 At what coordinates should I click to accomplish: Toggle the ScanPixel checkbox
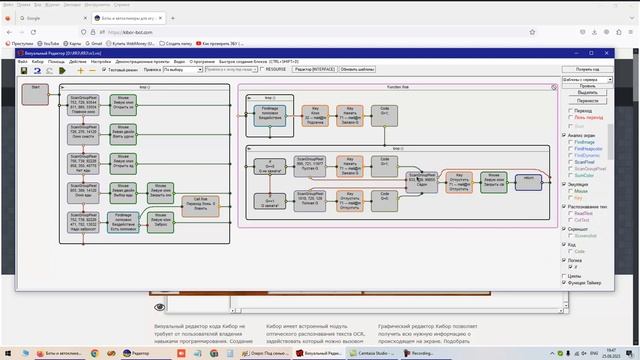point(571,162)
